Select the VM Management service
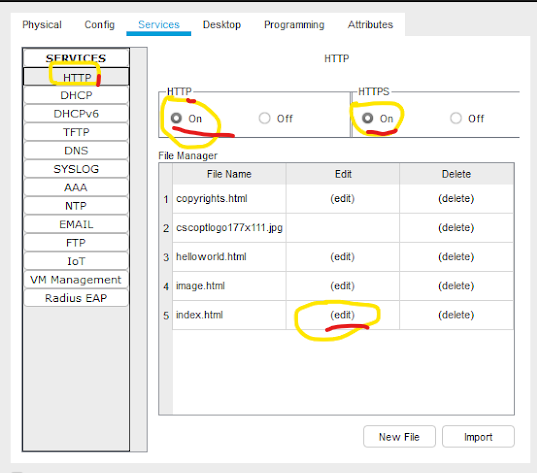 76,280
